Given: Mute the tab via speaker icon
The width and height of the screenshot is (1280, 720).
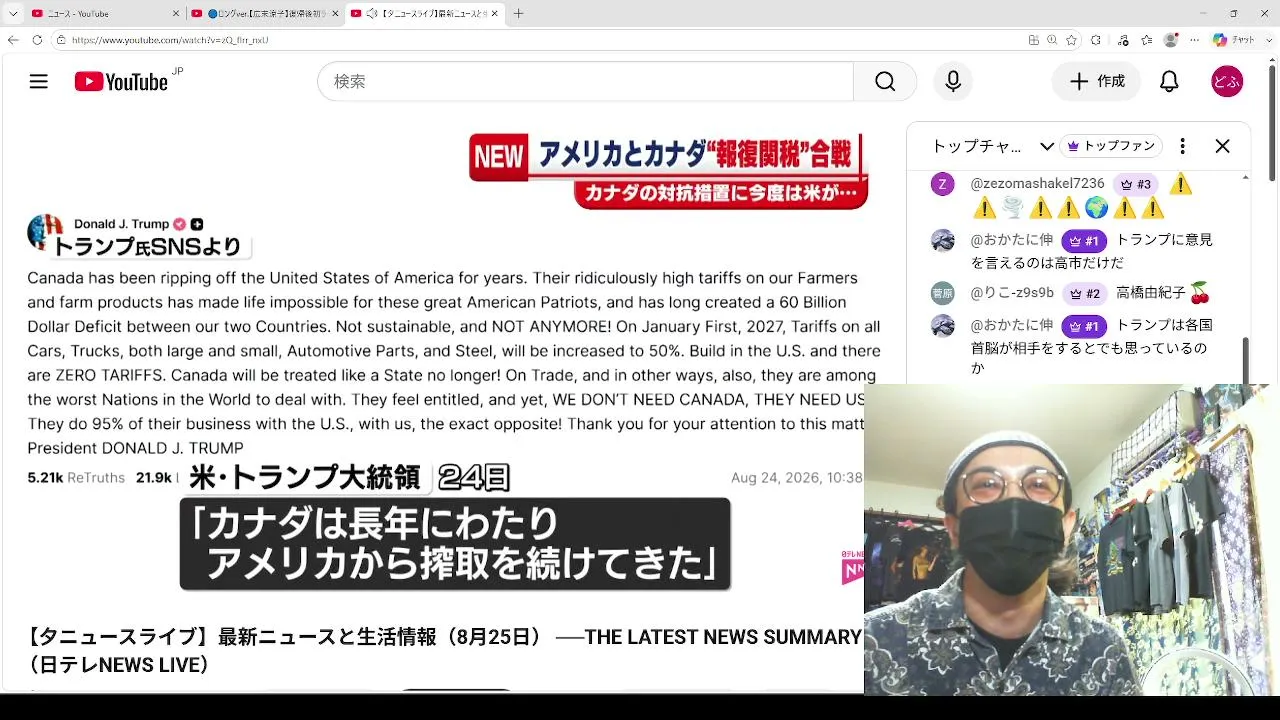Looking at the screenshot, I should coord(372,13).
